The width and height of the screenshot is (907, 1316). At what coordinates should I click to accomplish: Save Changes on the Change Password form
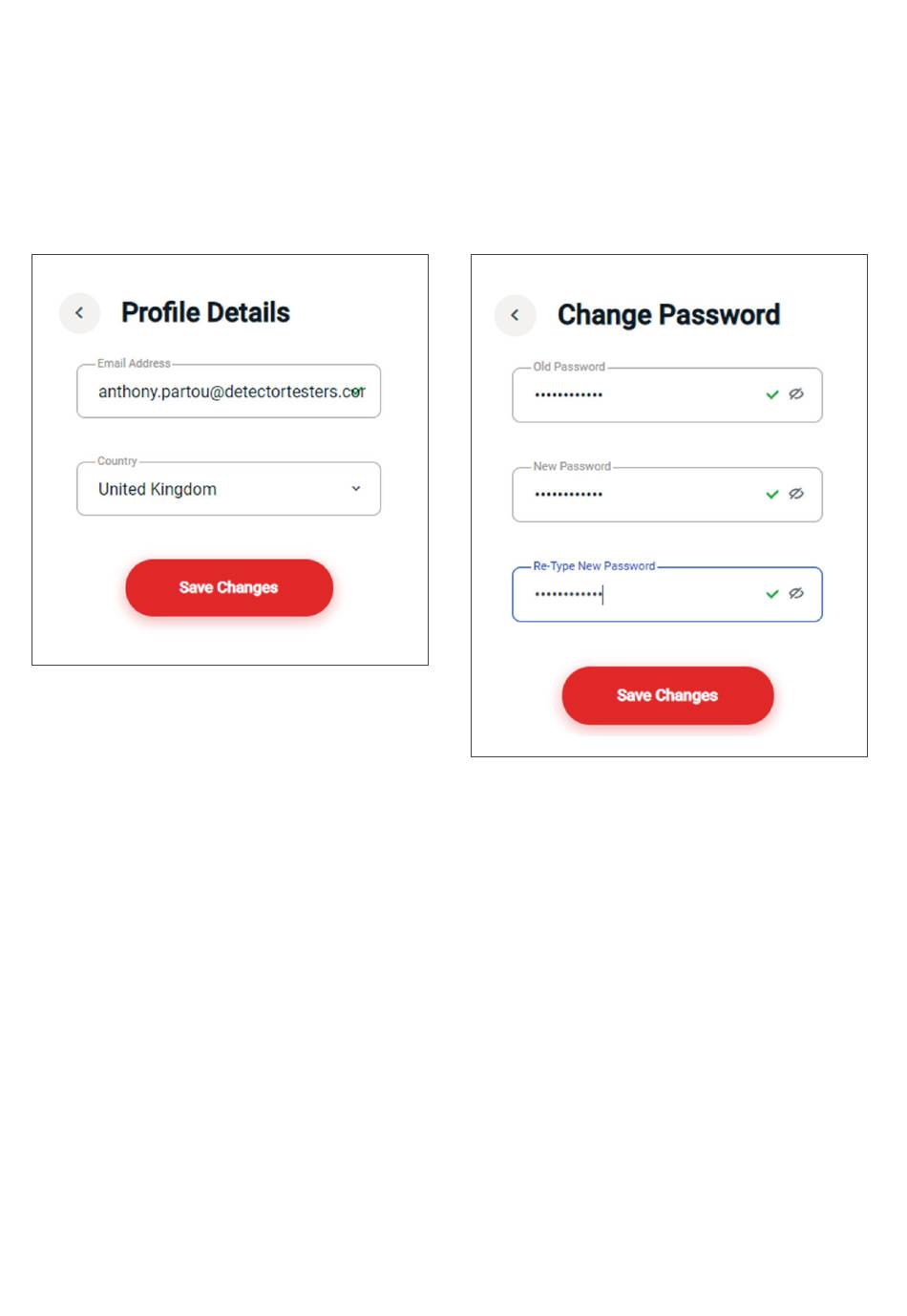tap(667, 695)
